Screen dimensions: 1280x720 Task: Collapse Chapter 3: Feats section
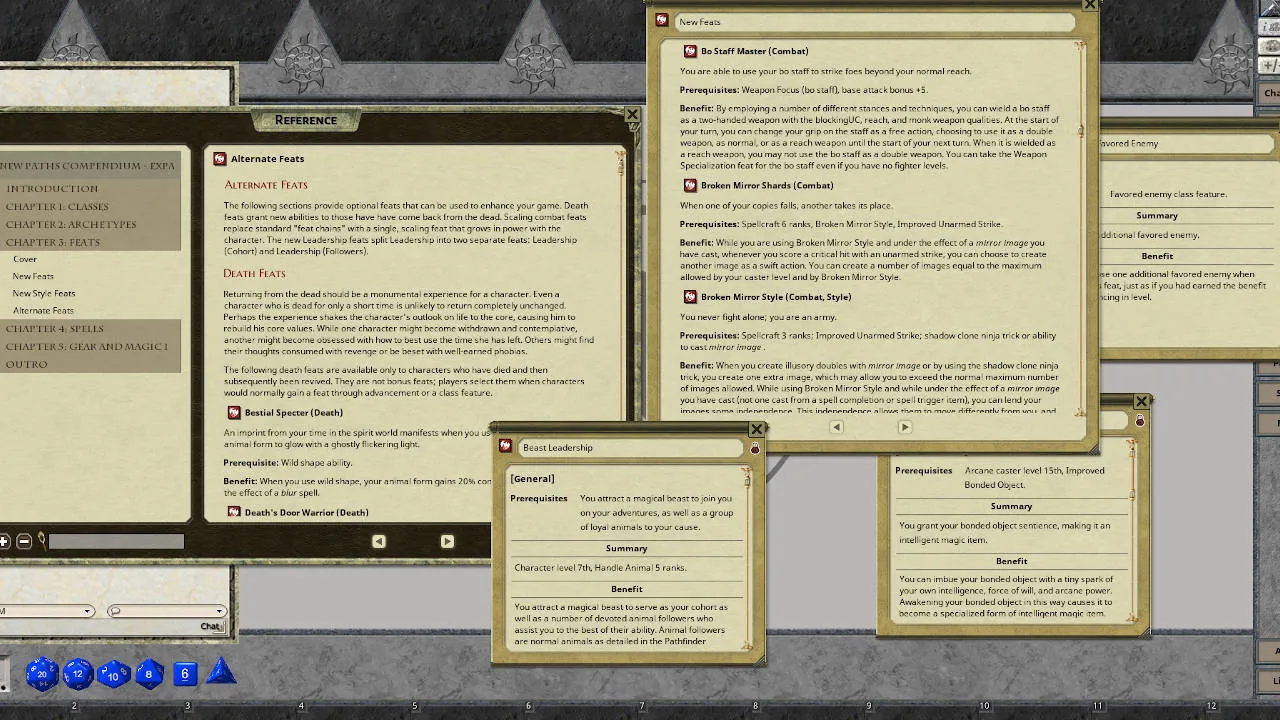coord(90,242)
